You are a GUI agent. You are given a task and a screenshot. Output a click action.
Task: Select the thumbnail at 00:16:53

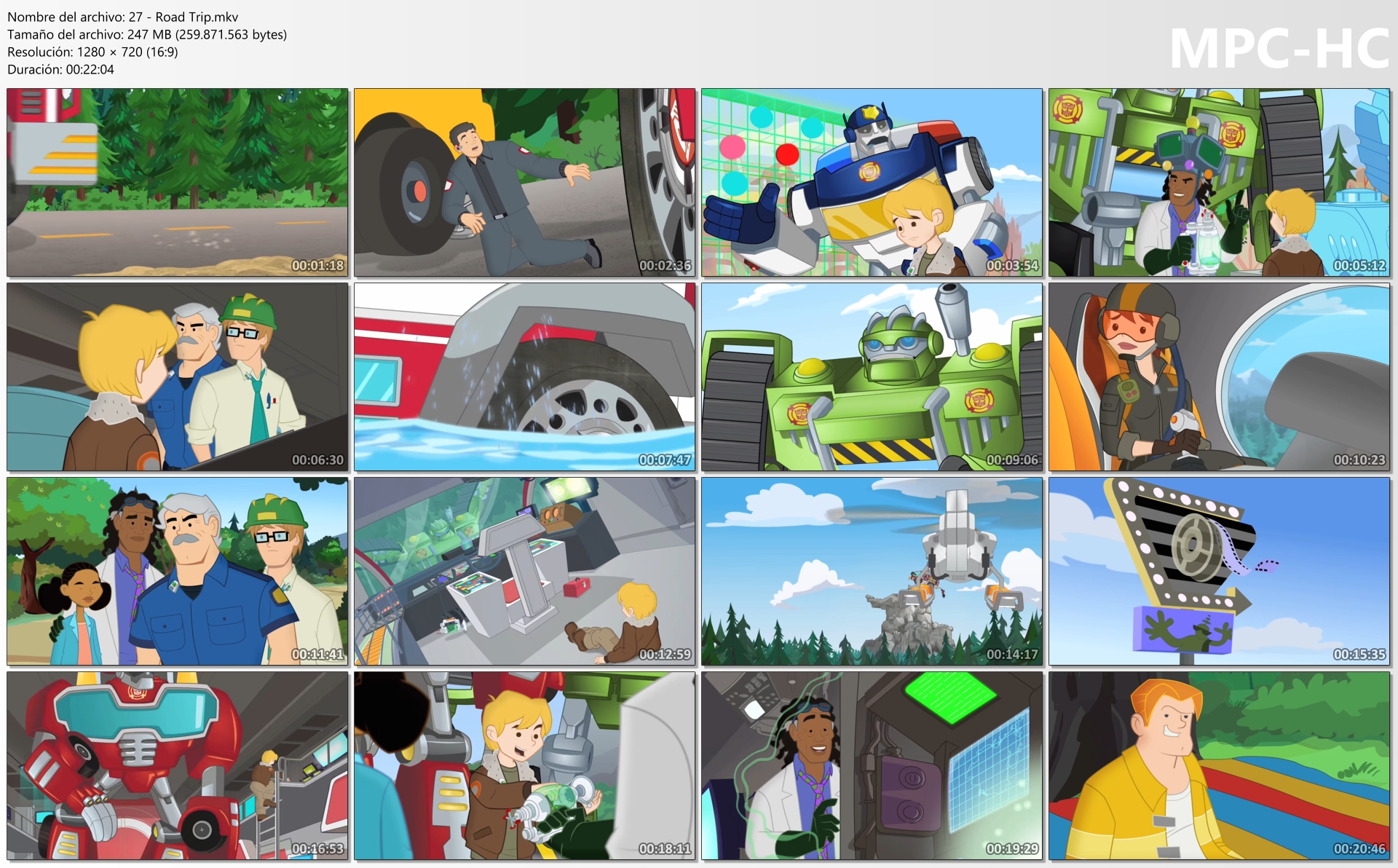click(x=178, y=766)
